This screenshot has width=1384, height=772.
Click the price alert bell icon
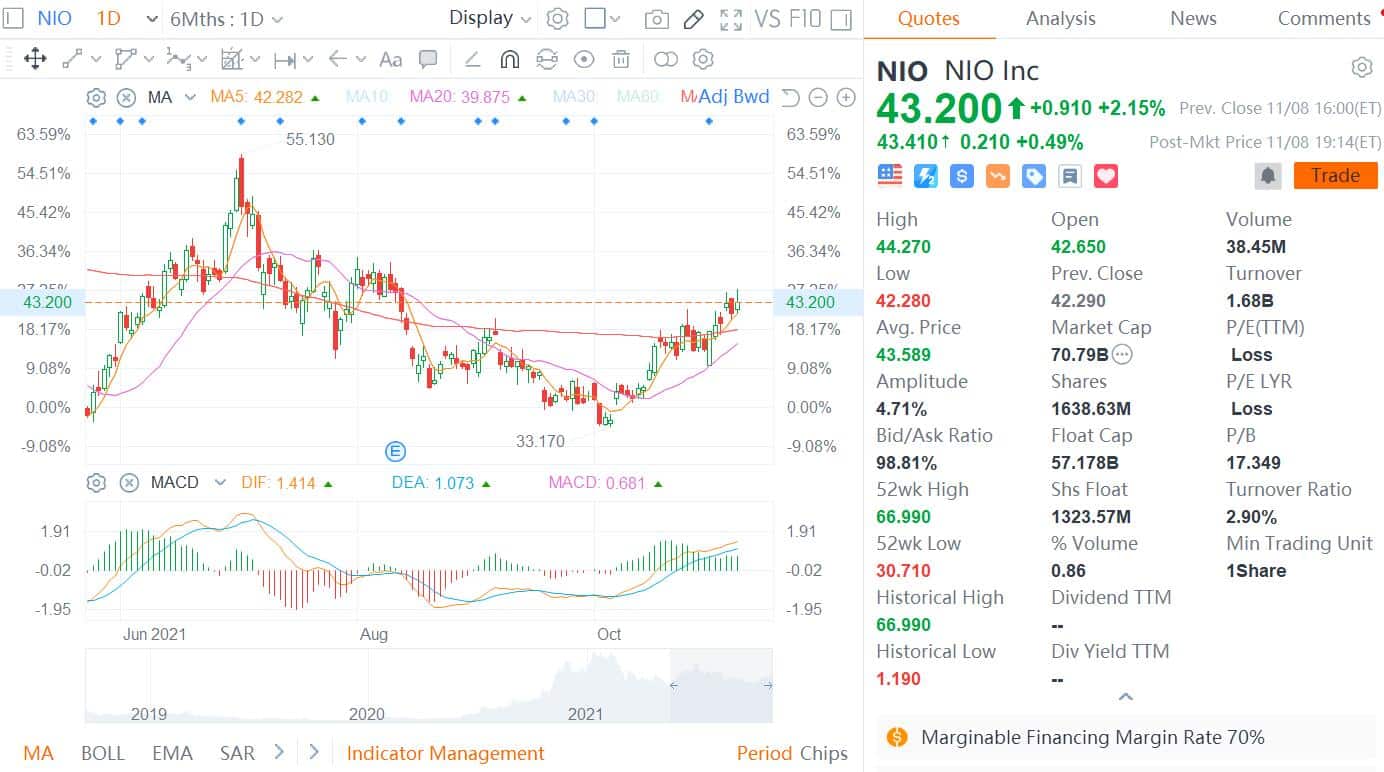pos(1268,175)
